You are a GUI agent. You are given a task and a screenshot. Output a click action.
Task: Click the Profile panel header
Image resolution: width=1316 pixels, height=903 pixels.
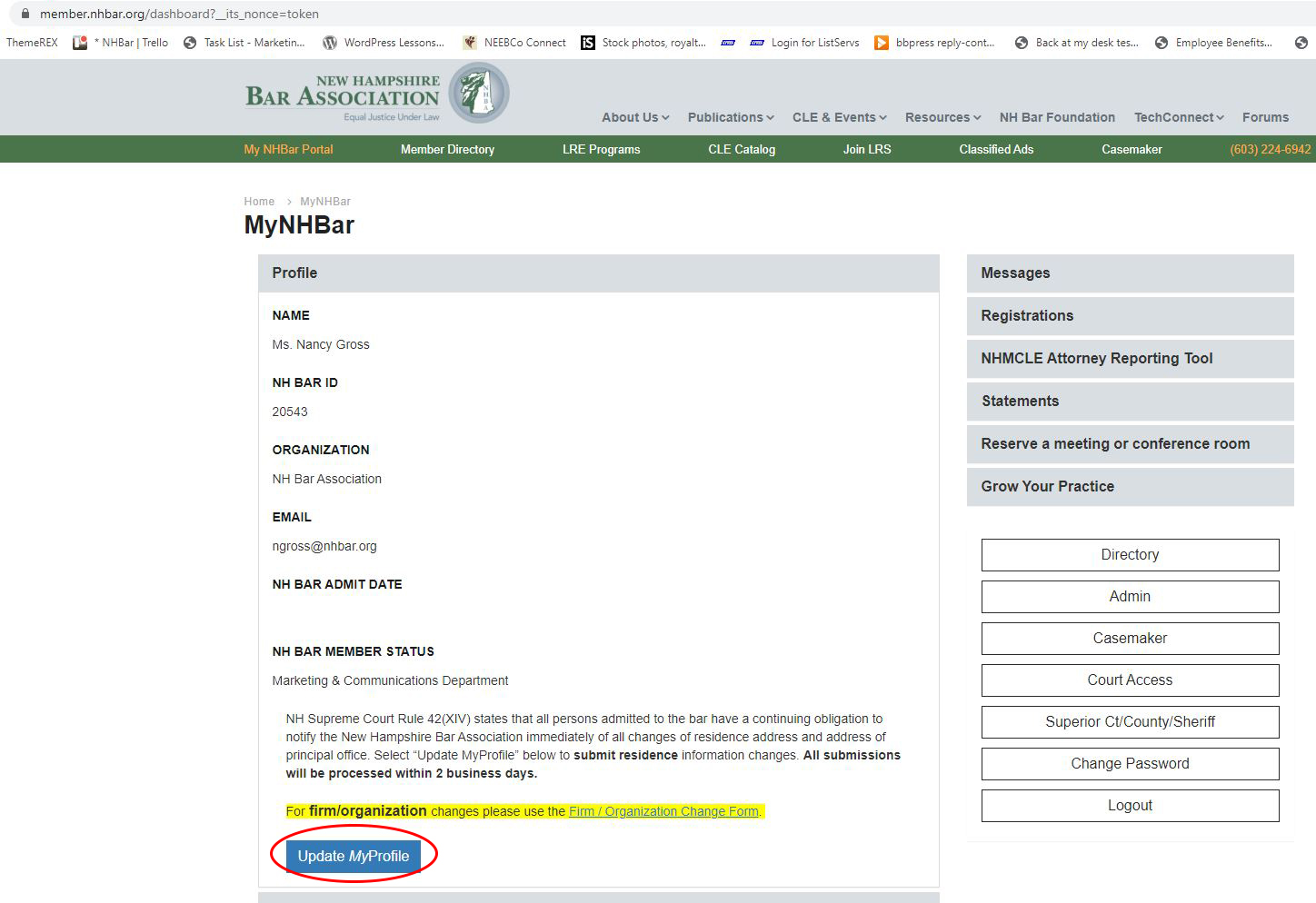598,273
